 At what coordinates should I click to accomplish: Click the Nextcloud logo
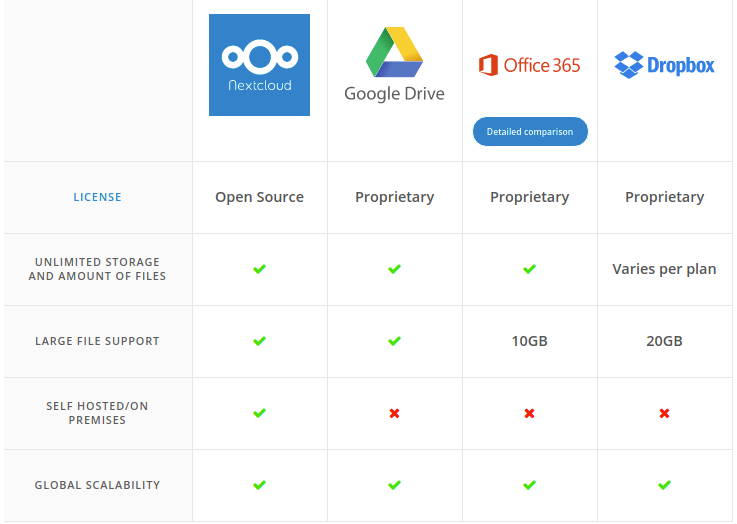click(259, 65)
